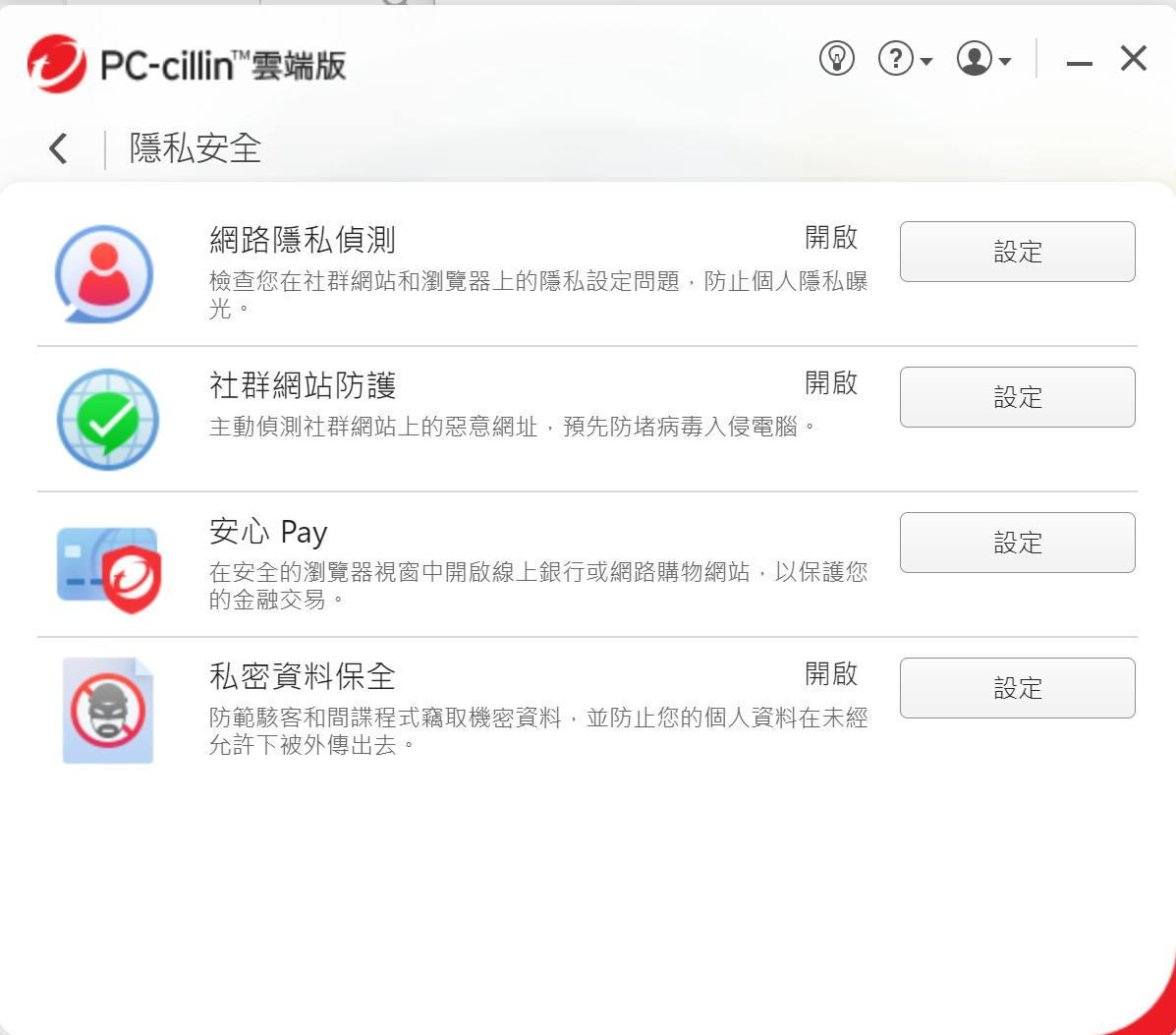Click the 安心 Pay title text
The width and height of the screenshot is (1176, 1035).
click(268, 532)
